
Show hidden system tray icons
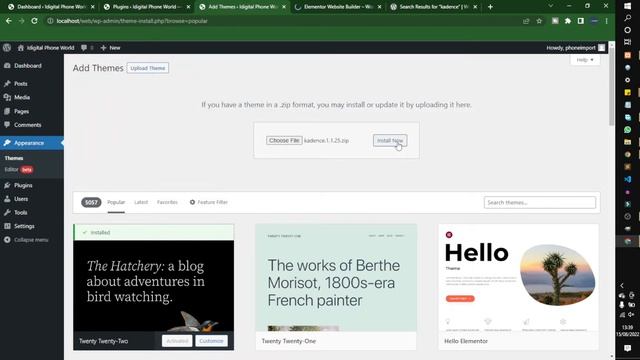pos(622,286)
